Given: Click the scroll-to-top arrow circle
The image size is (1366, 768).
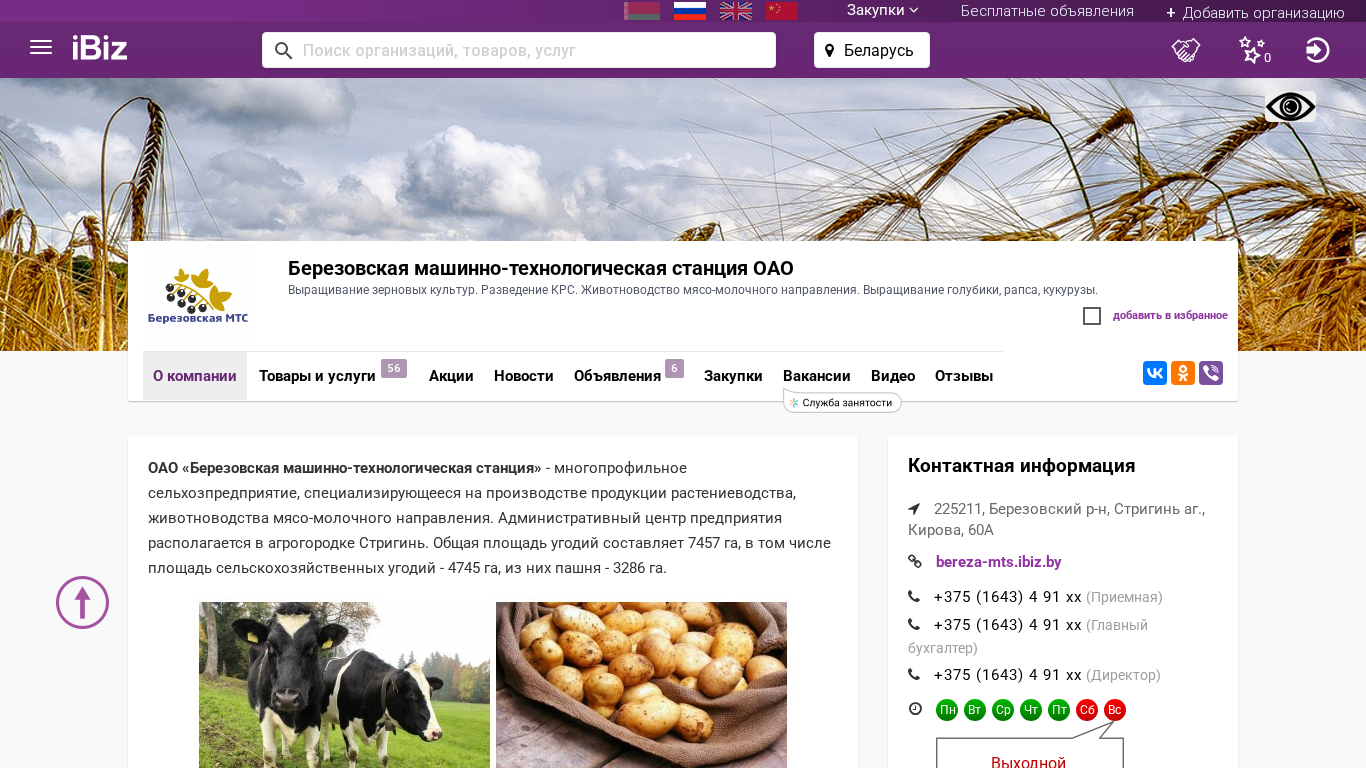Looking at the screenshot, I should click(x=82, y=602).
